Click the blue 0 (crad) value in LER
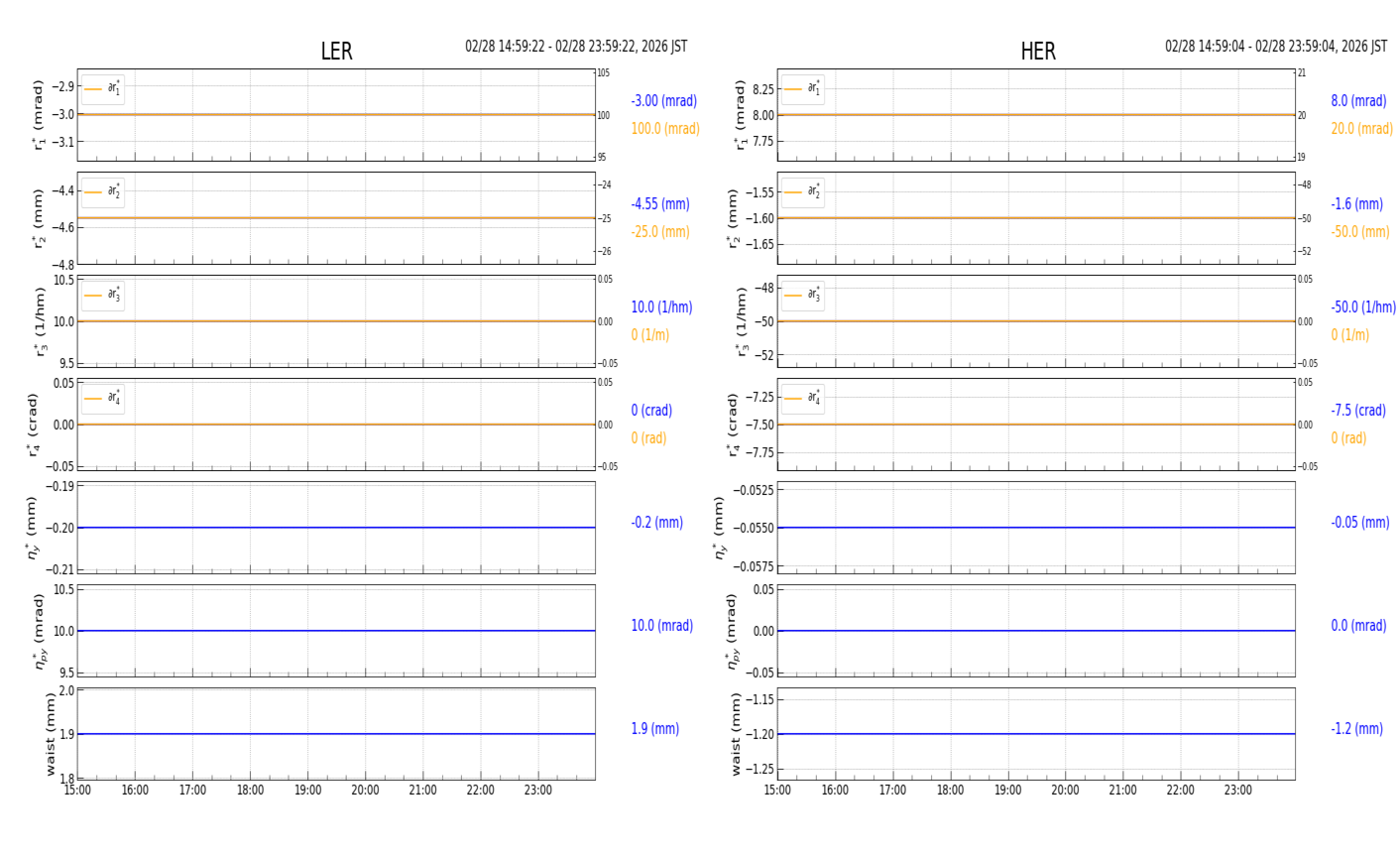Viewport: 1400px width, 857px height. point(651,411)
